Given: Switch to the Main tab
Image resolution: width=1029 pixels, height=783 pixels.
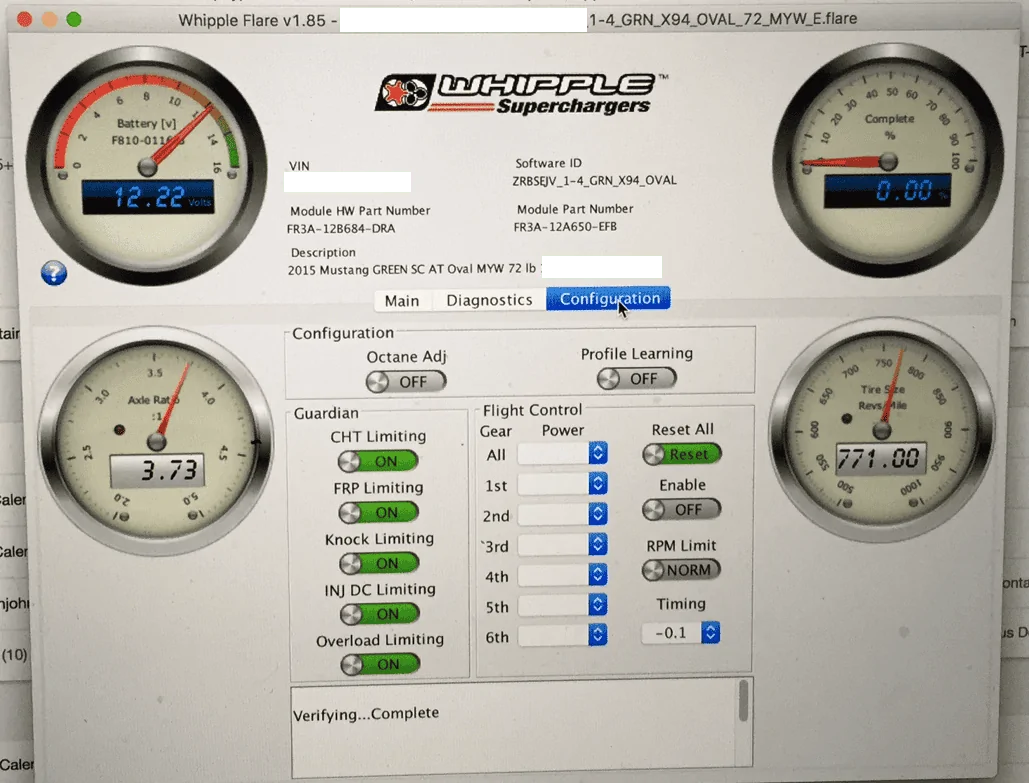Looking at the screenshot, I should 402,301.
